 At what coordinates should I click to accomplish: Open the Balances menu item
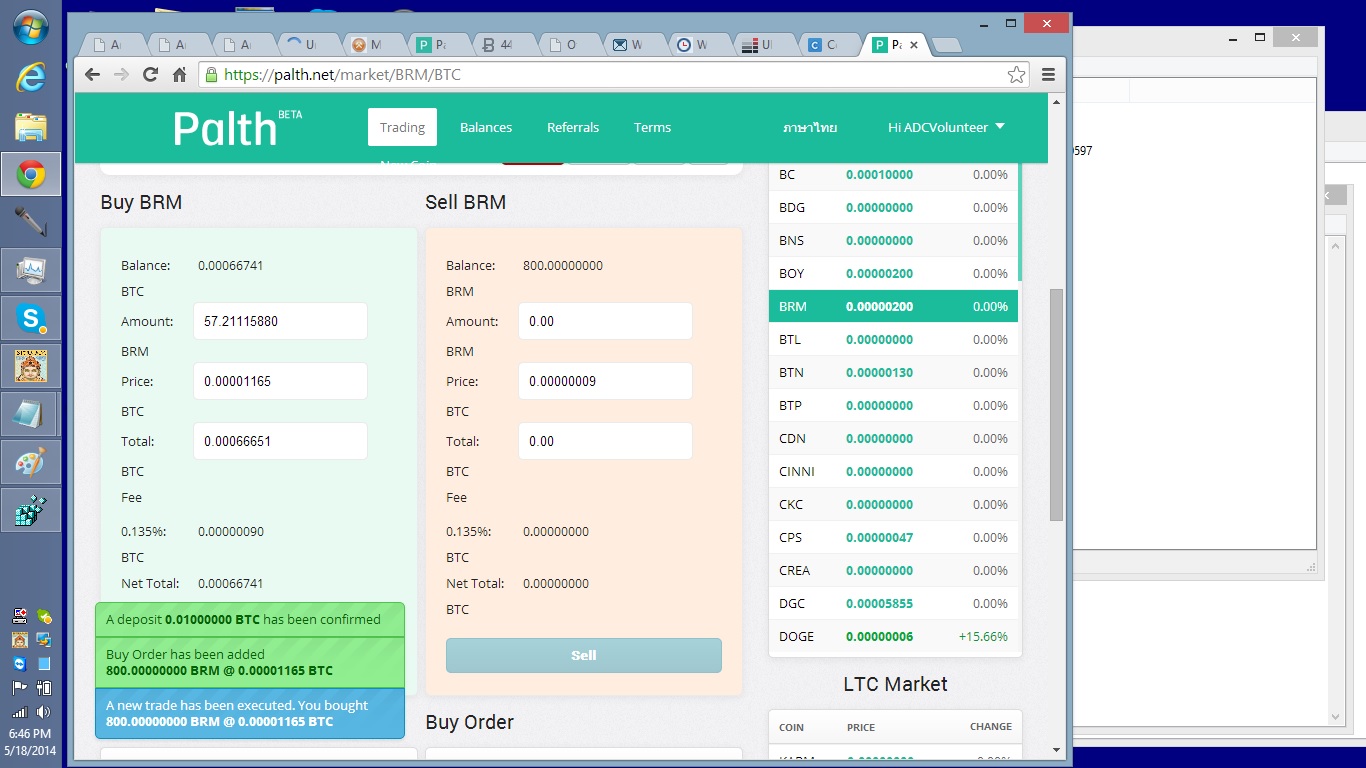(x=486, y=127)
